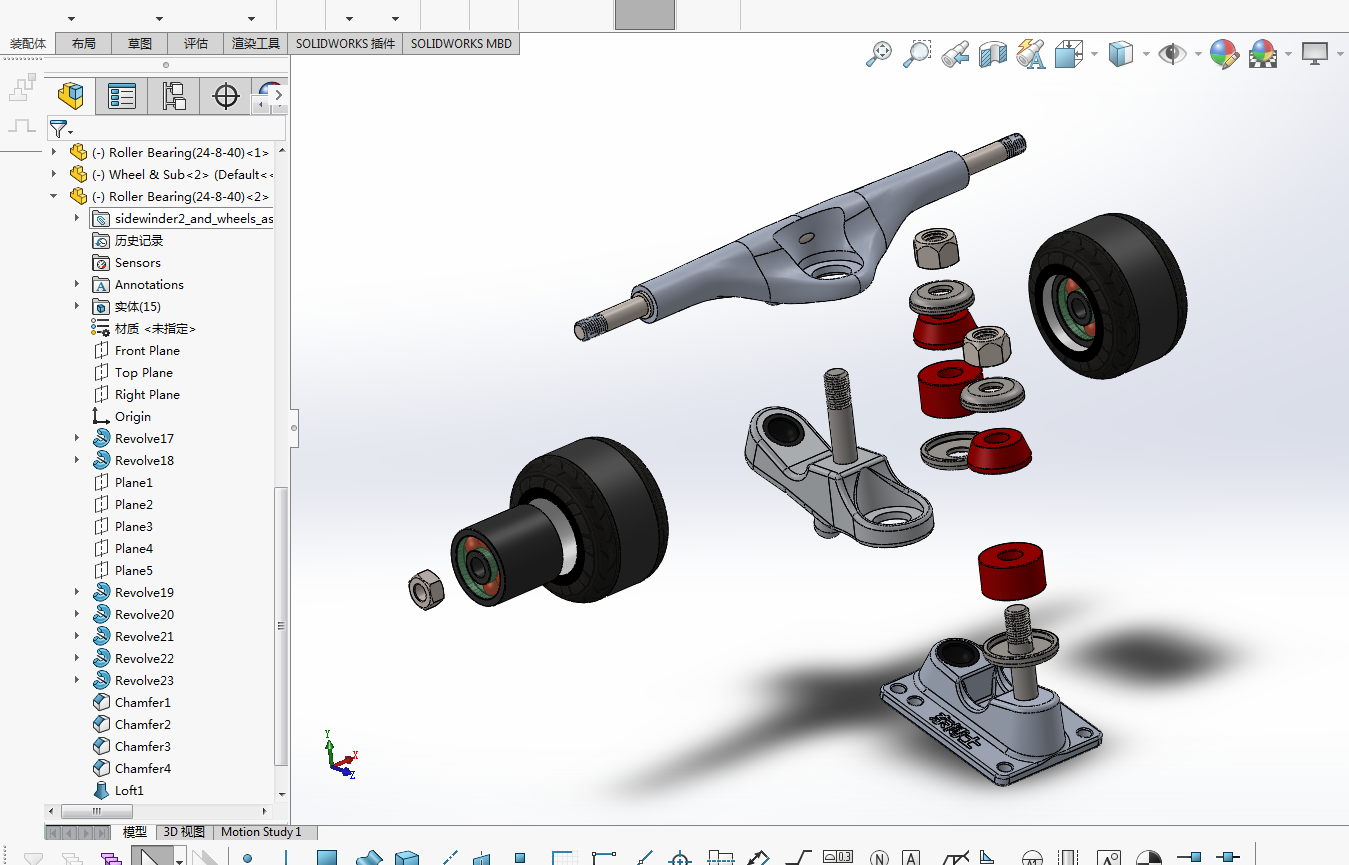1349x865 pixels.
Task: Open the SOLIDWORKS MBD tab
Action: pyautogui.click(x=461, y=44)
